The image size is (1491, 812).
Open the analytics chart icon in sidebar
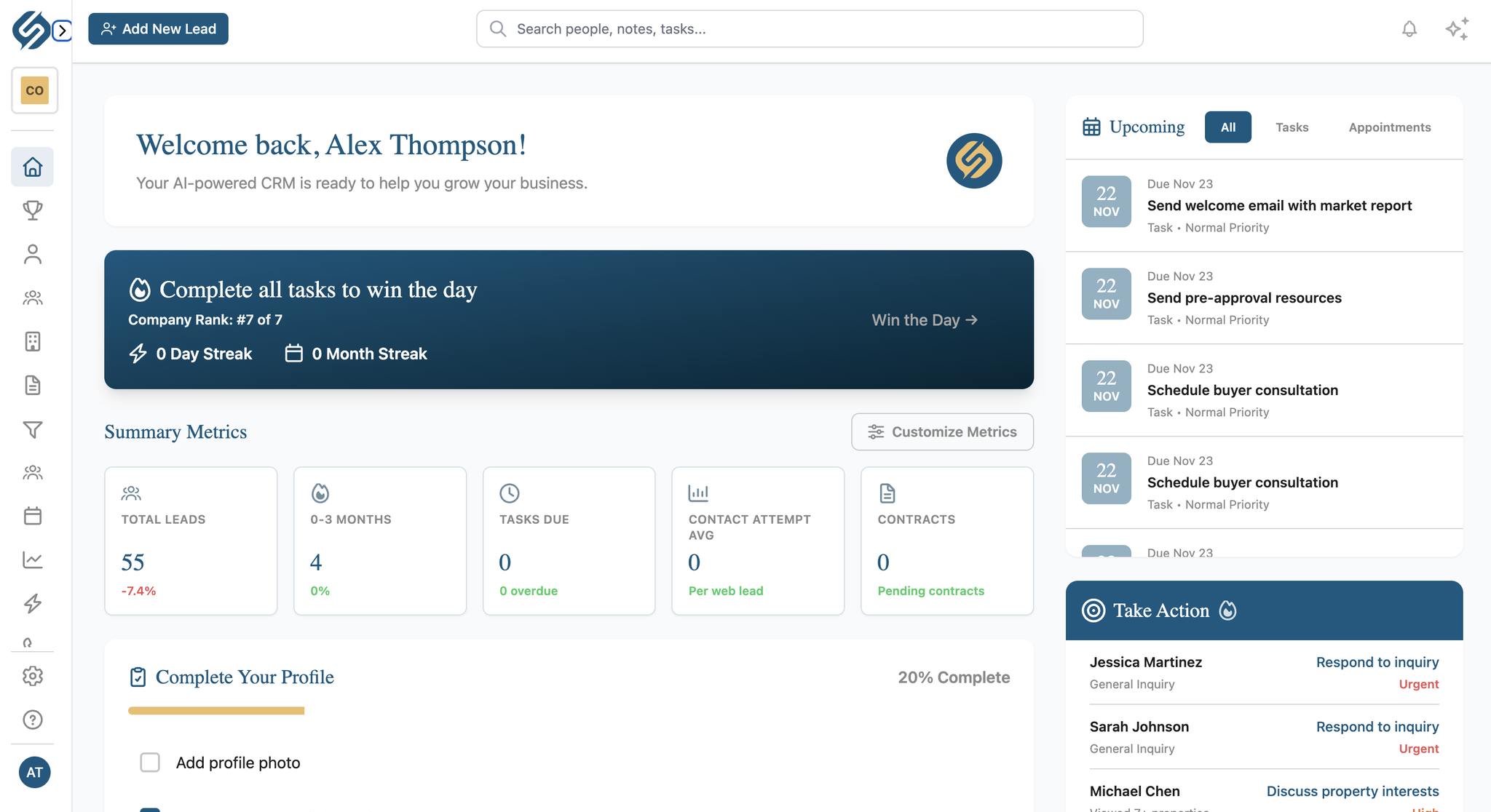pos(33,560)
